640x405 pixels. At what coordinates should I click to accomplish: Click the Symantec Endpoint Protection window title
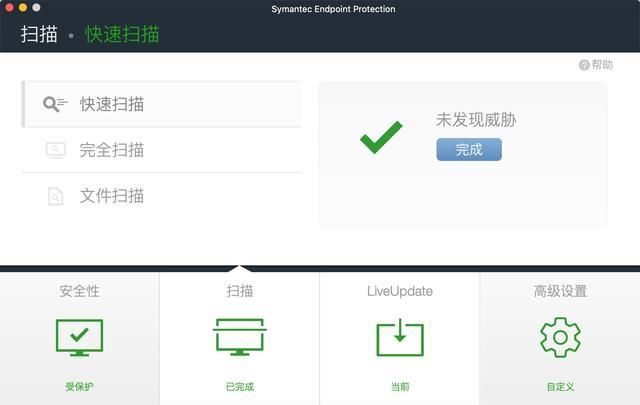click(333, 9)
